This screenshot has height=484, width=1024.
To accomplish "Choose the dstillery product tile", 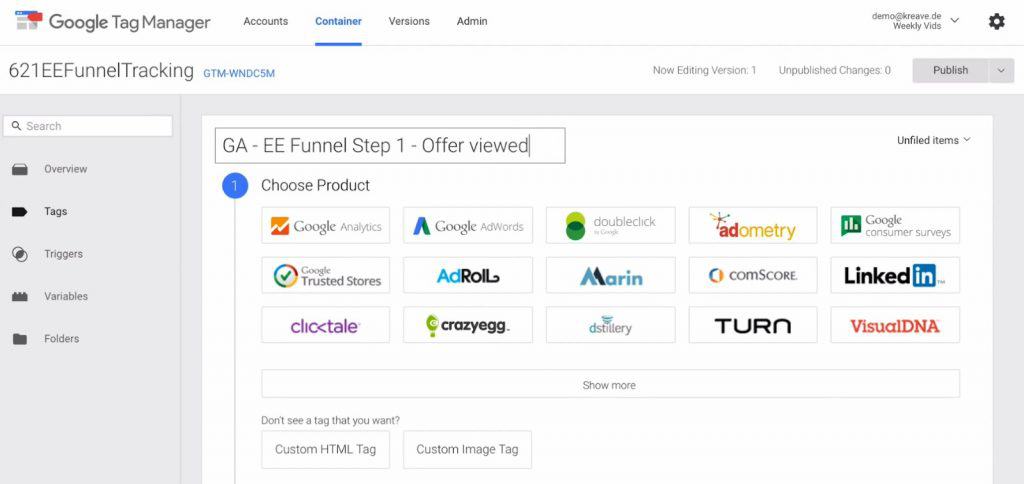I will pyautogui.click(x=611, y=325).
